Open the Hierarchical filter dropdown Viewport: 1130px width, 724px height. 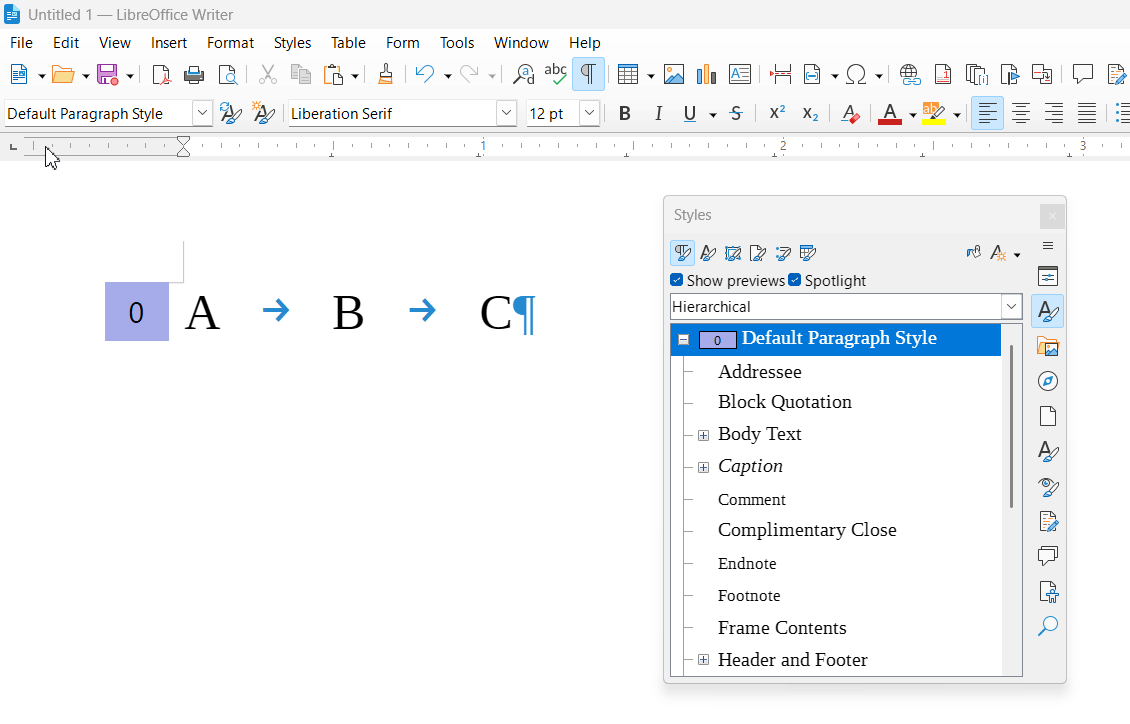point(1011,307)
